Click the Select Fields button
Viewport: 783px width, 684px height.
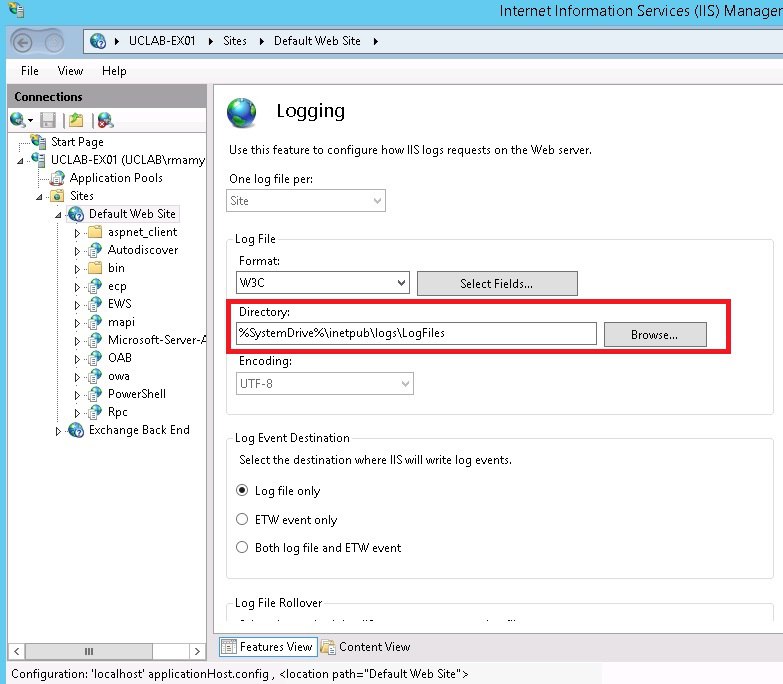[x=497, y=284]
